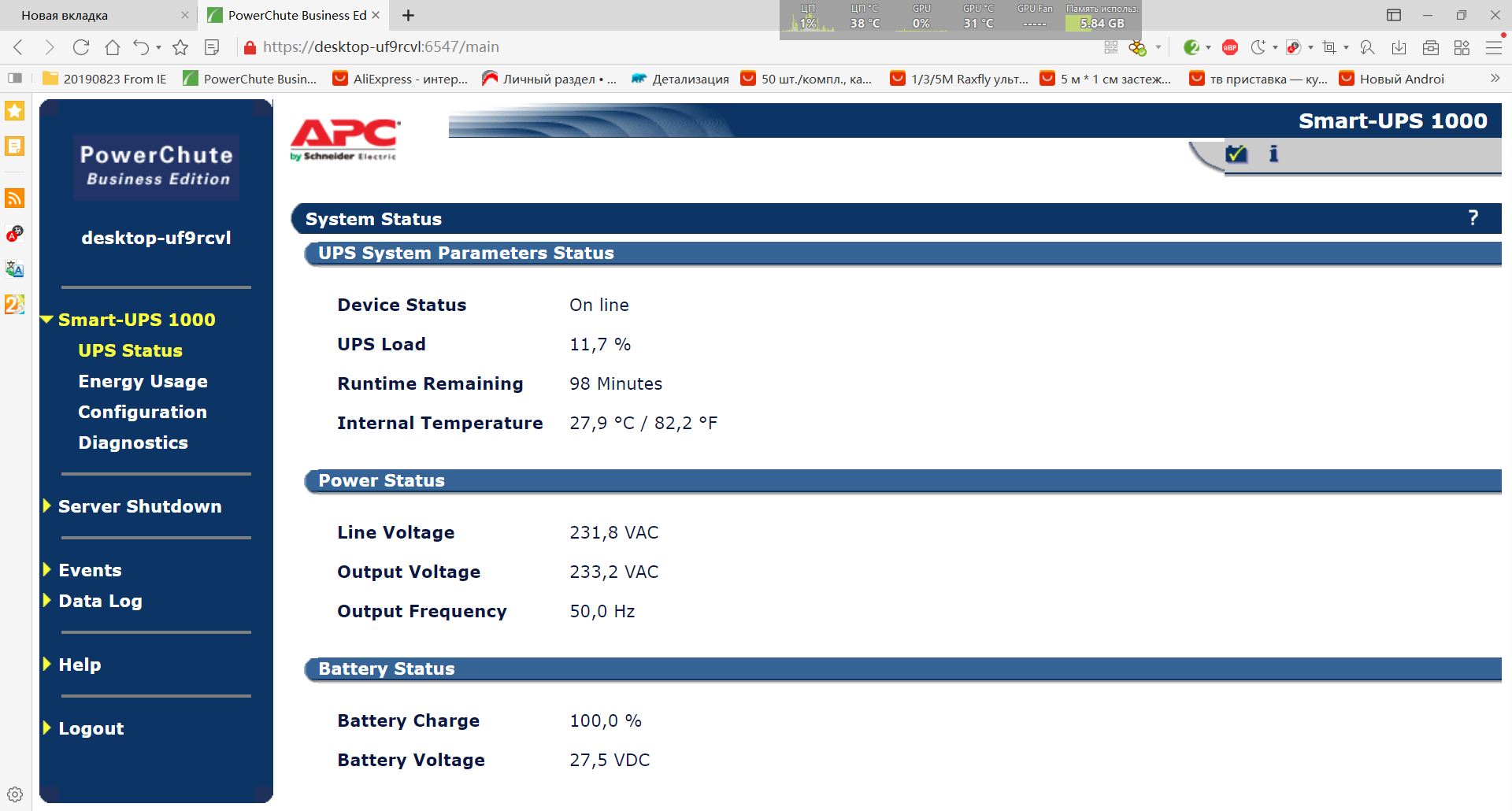Open the downloads icon in the toolbar
The height and width of the screenshot is (811, 1512).
tap(1399, 47)
